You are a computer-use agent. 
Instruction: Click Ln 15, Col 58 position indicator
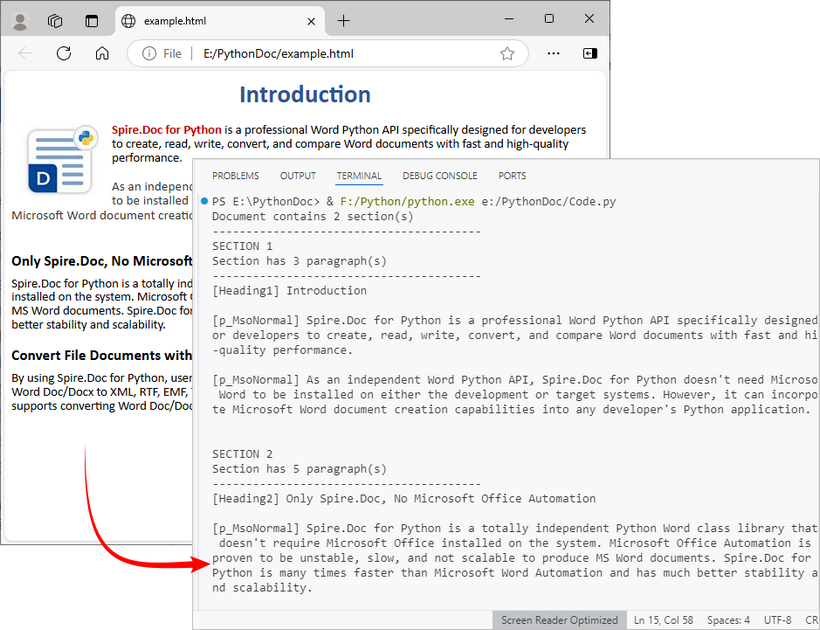[665, 620]
